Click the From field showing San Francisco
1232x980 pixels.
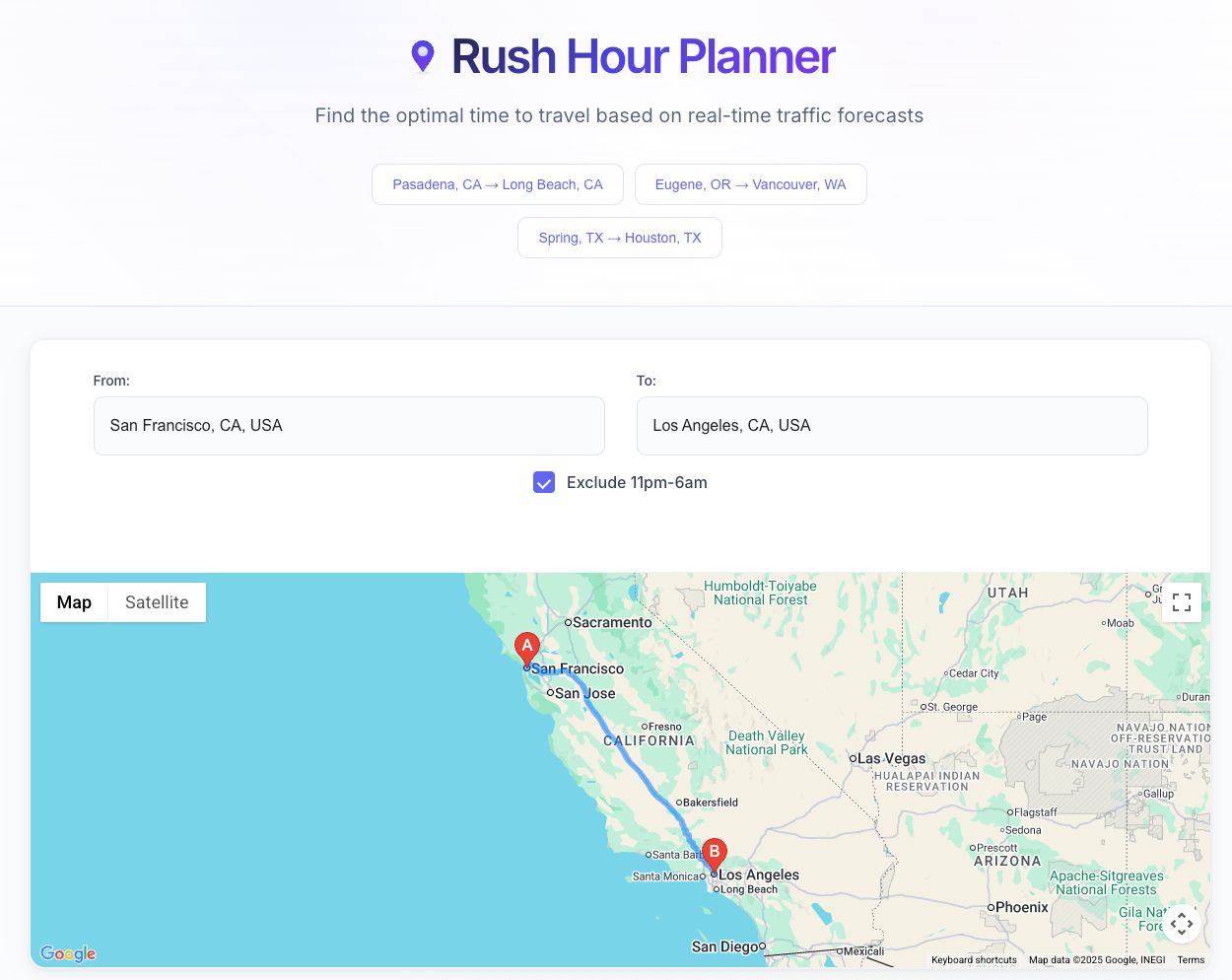[x=349, y=425]
